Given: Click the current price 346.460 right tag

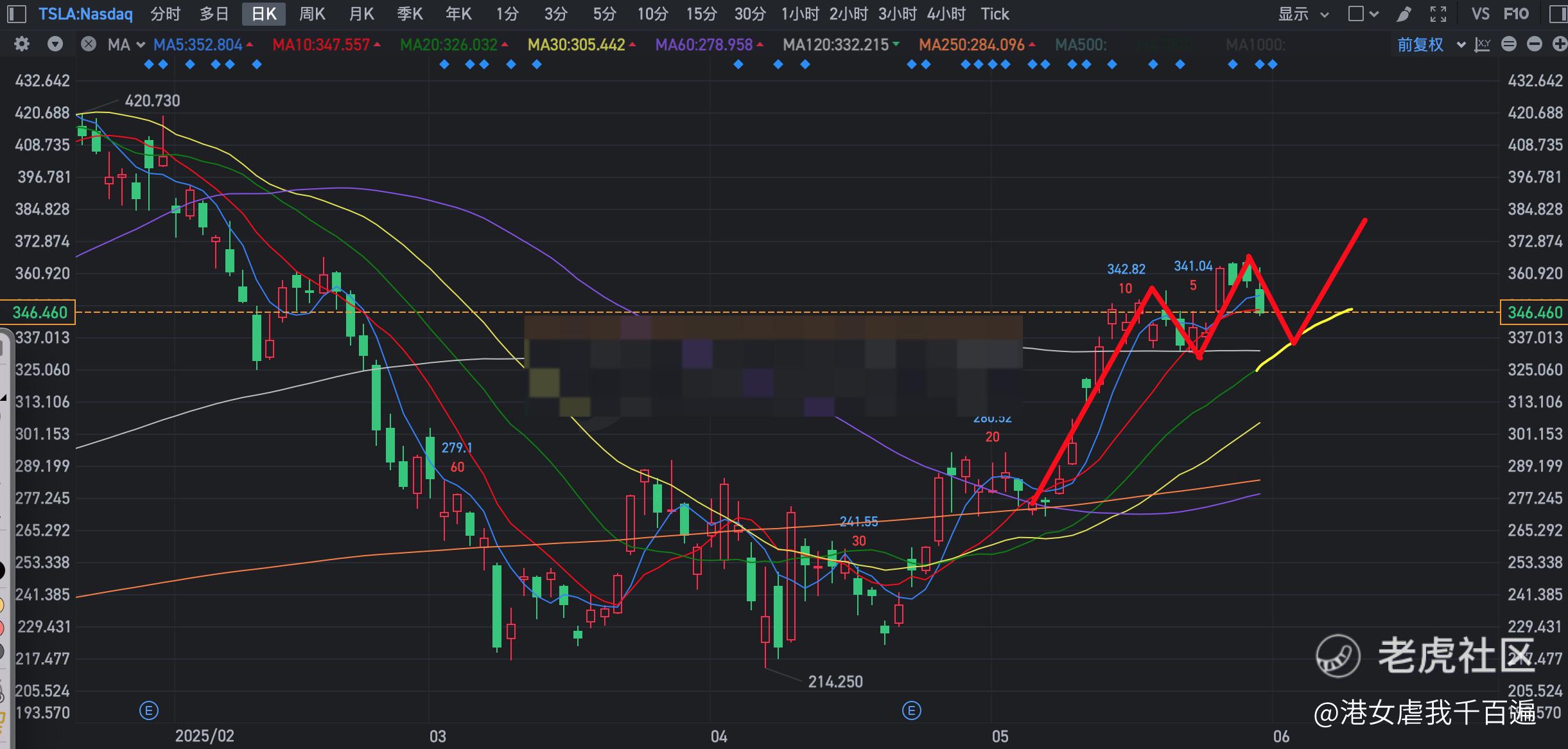Looking at the screenshot, I should click(1534, 312).
